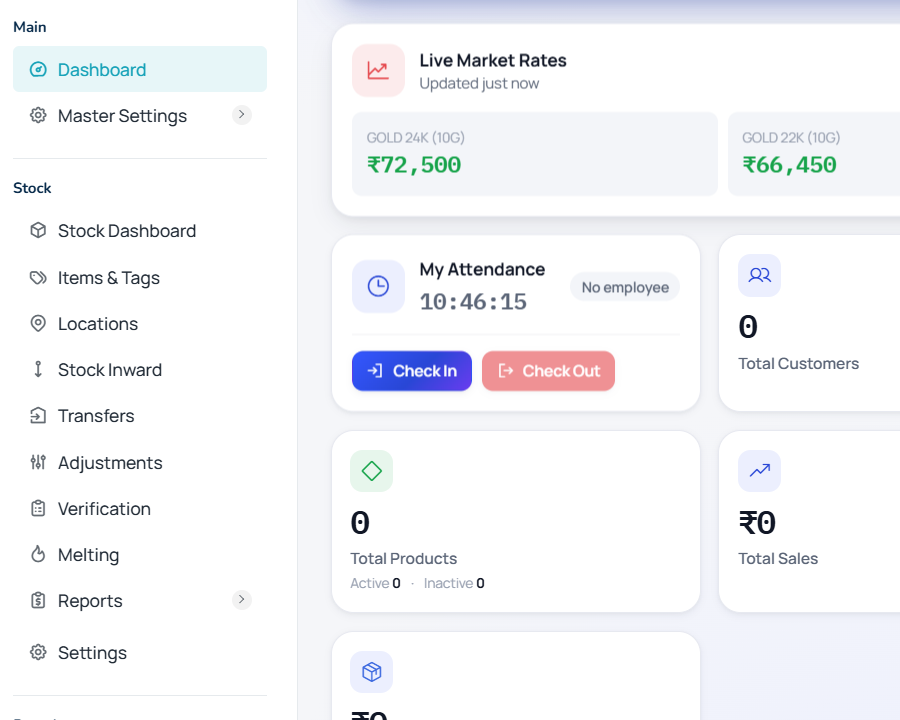The image size is (900, 720).
Task: Click the Stock Settings gear icon
Action: [38, 652]
